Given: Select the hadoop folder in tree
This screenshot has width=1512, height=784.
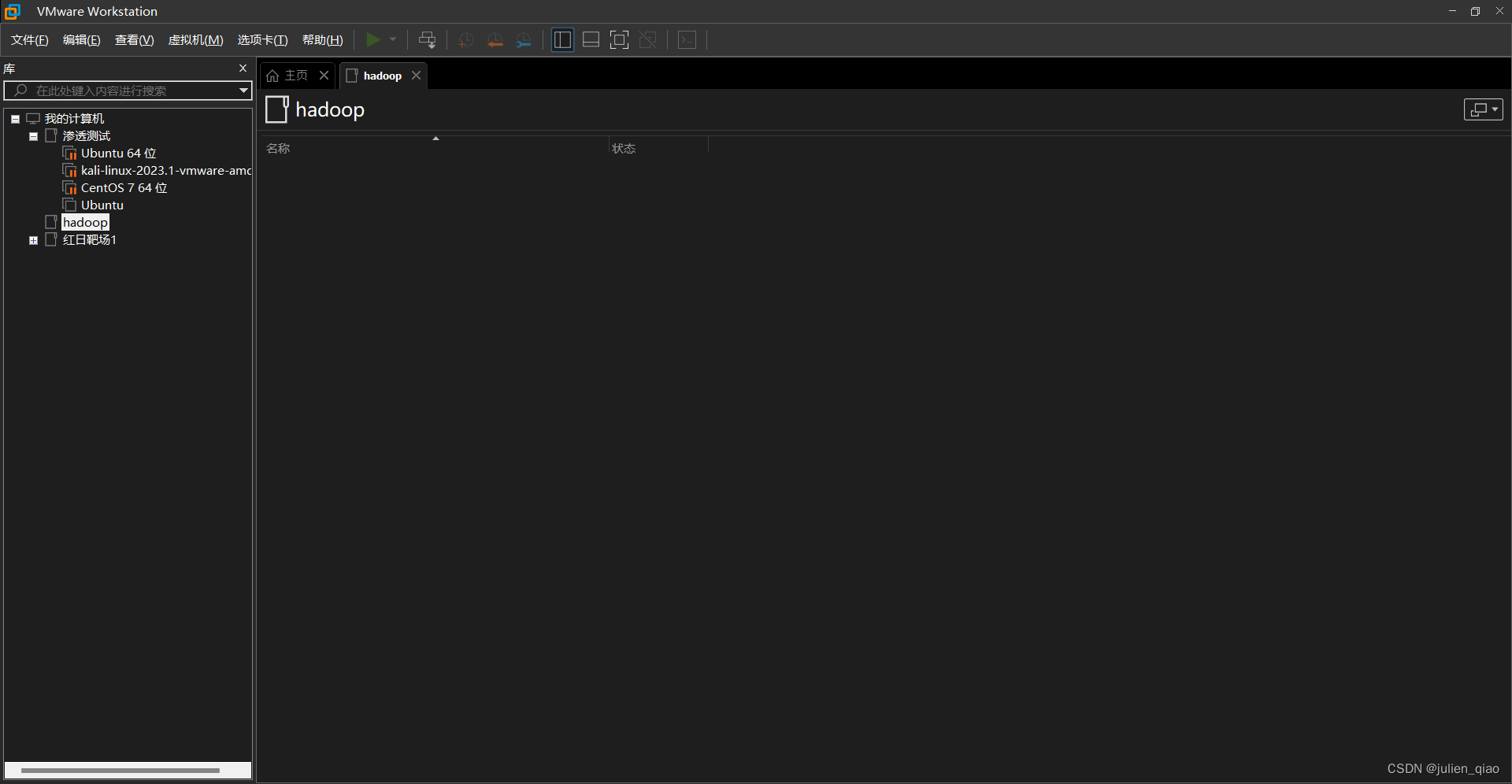Looking at the screenshot, I should pos(85,223).
